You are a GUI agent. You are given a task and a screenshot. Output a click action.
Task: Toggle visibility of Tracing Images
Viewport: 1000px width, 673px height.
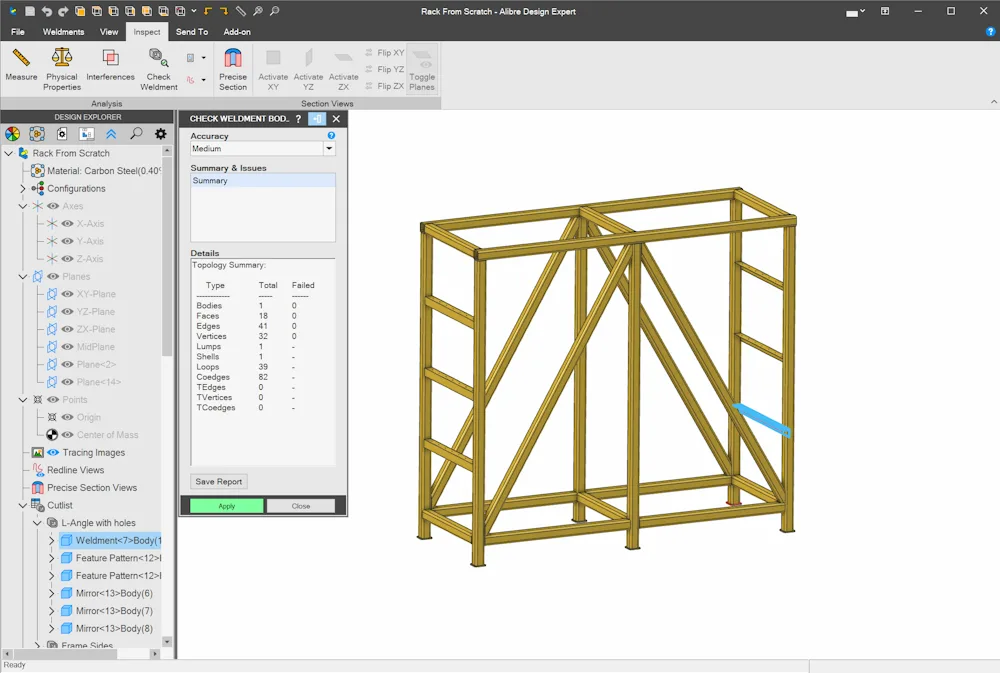[53, 452]
